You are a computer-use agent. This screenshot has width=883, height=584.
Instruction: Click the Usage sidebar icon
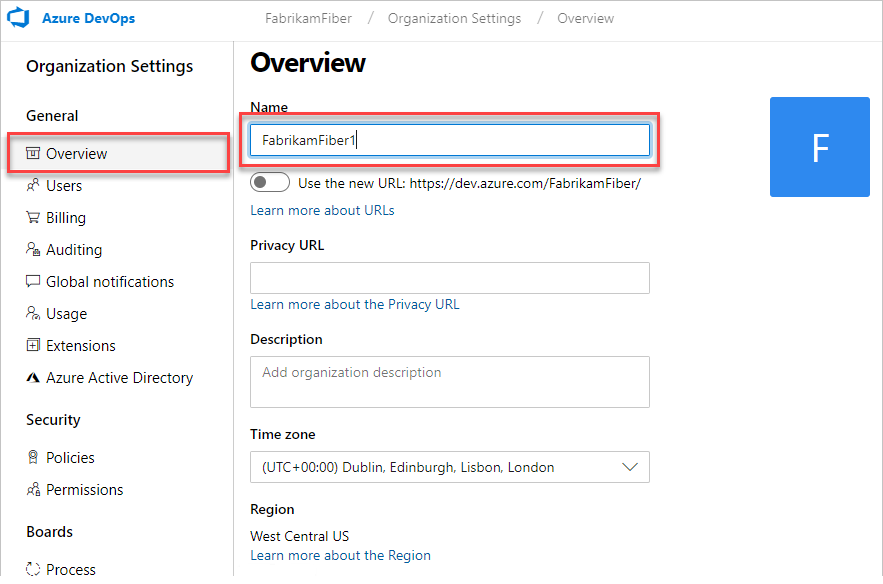pos(33,313)
